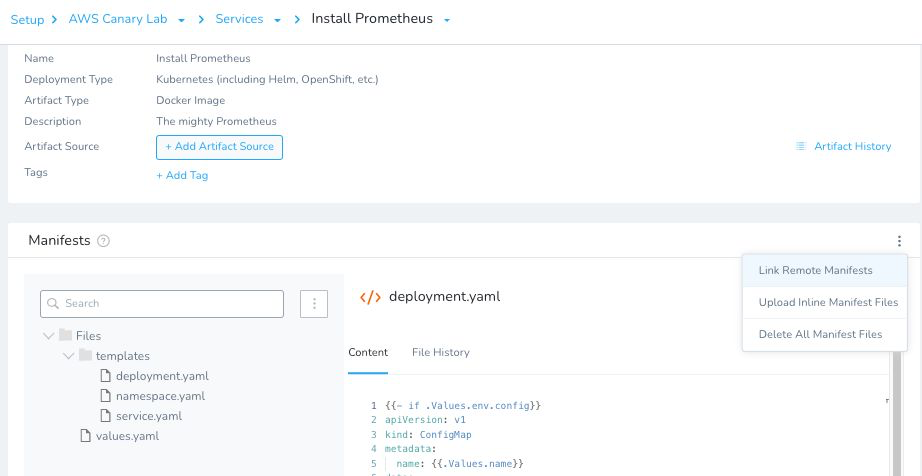Image resolution: width=922 pixels, height=476 pixels.
Task: Select the Files root folder label
Action: coord(88,336)
